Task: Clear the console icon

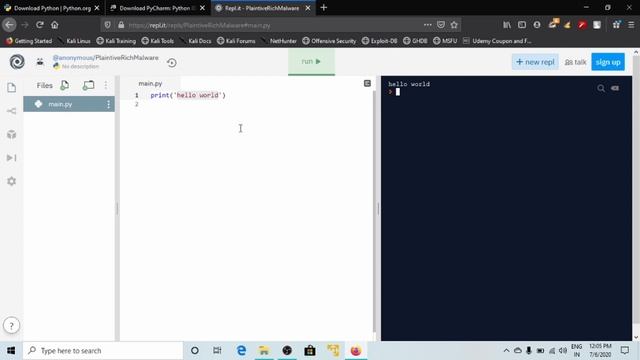Action: [x=615, y=88]
